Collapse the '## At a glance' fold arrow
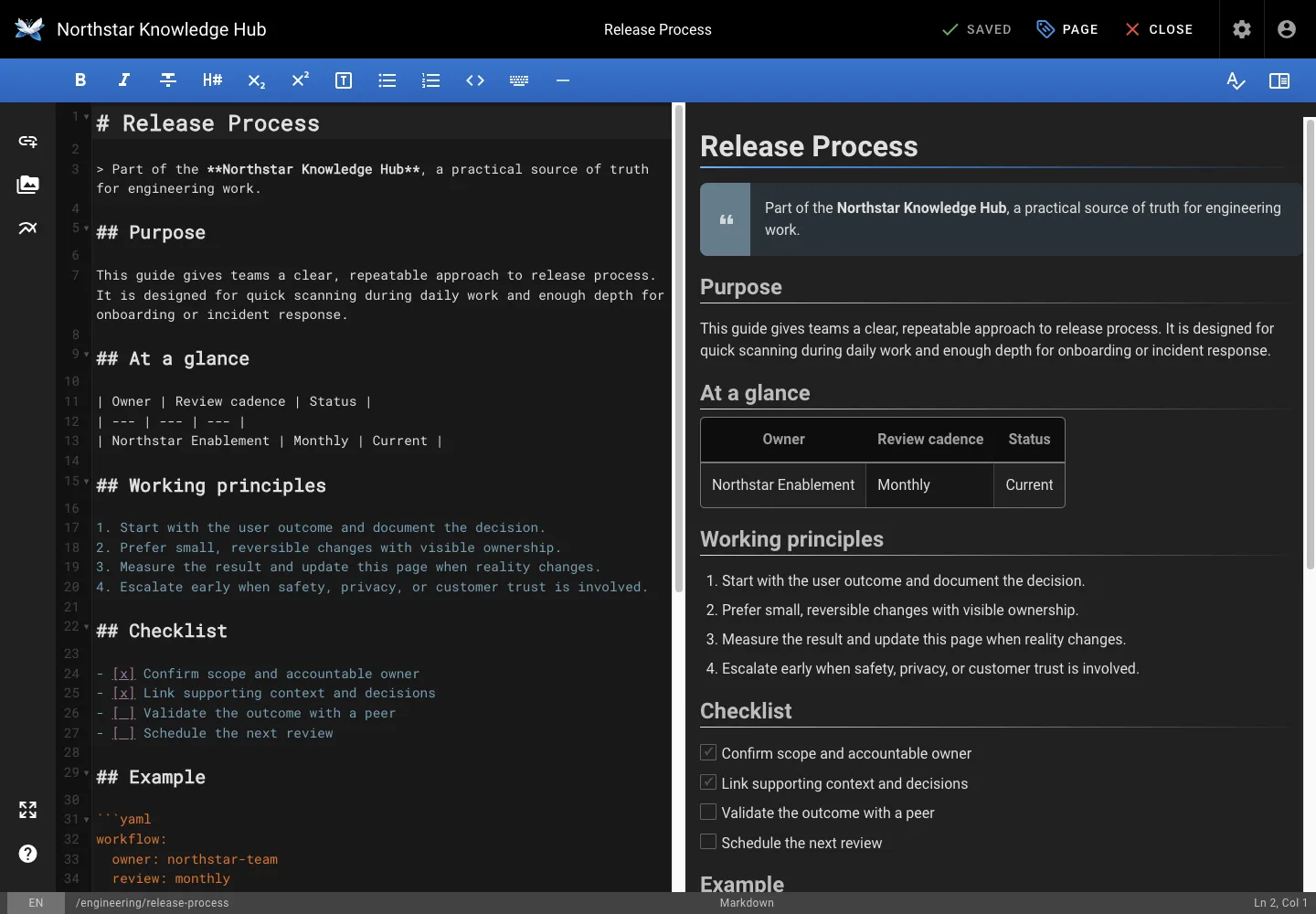Screen dimensions: 1316x914 87,355
